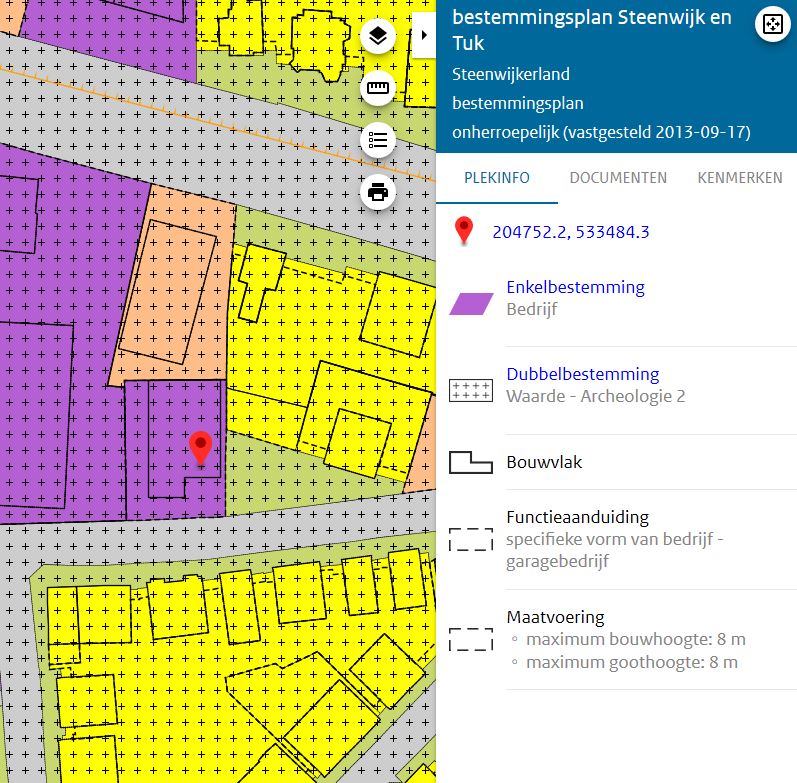
Task: Open the legend list button
Action: point(378,140)
